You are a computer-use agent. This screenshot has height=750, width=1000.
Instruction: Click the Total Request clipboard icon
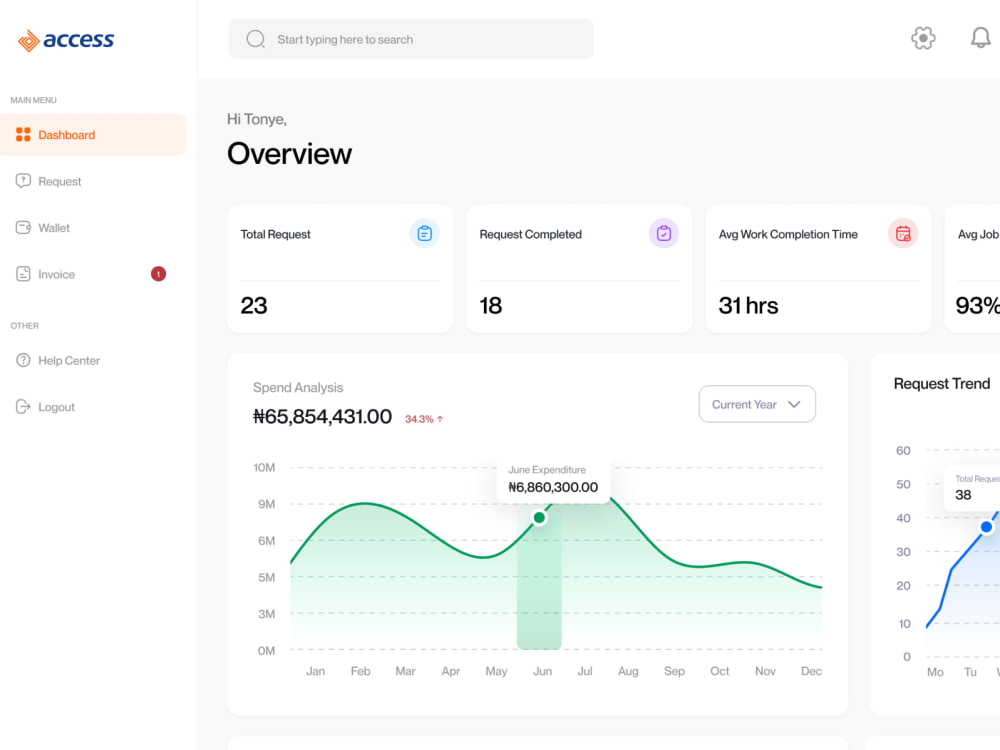(x=424, y=233)
